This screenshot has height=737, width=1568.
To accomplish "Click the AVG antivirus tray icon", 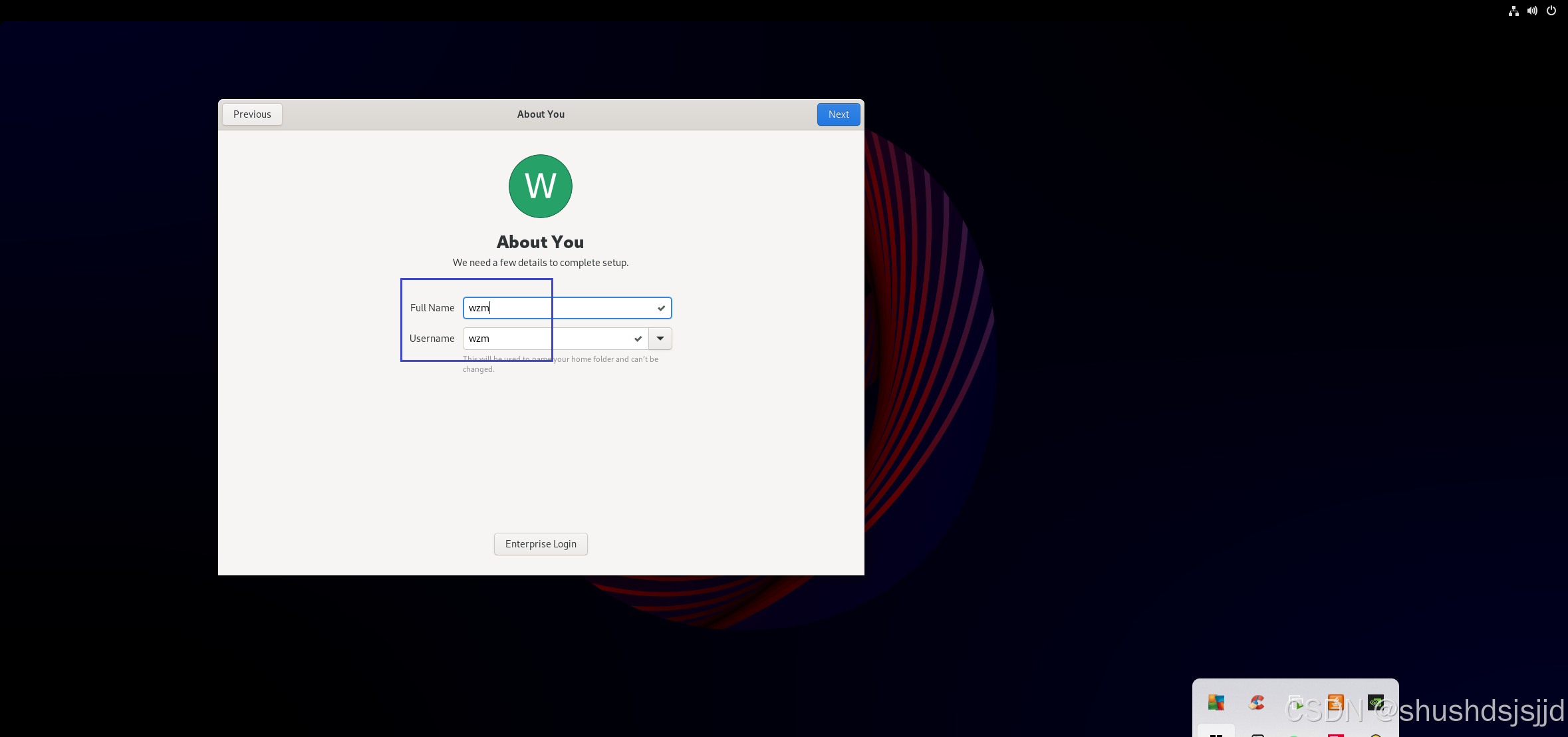I will (1216, 702).
